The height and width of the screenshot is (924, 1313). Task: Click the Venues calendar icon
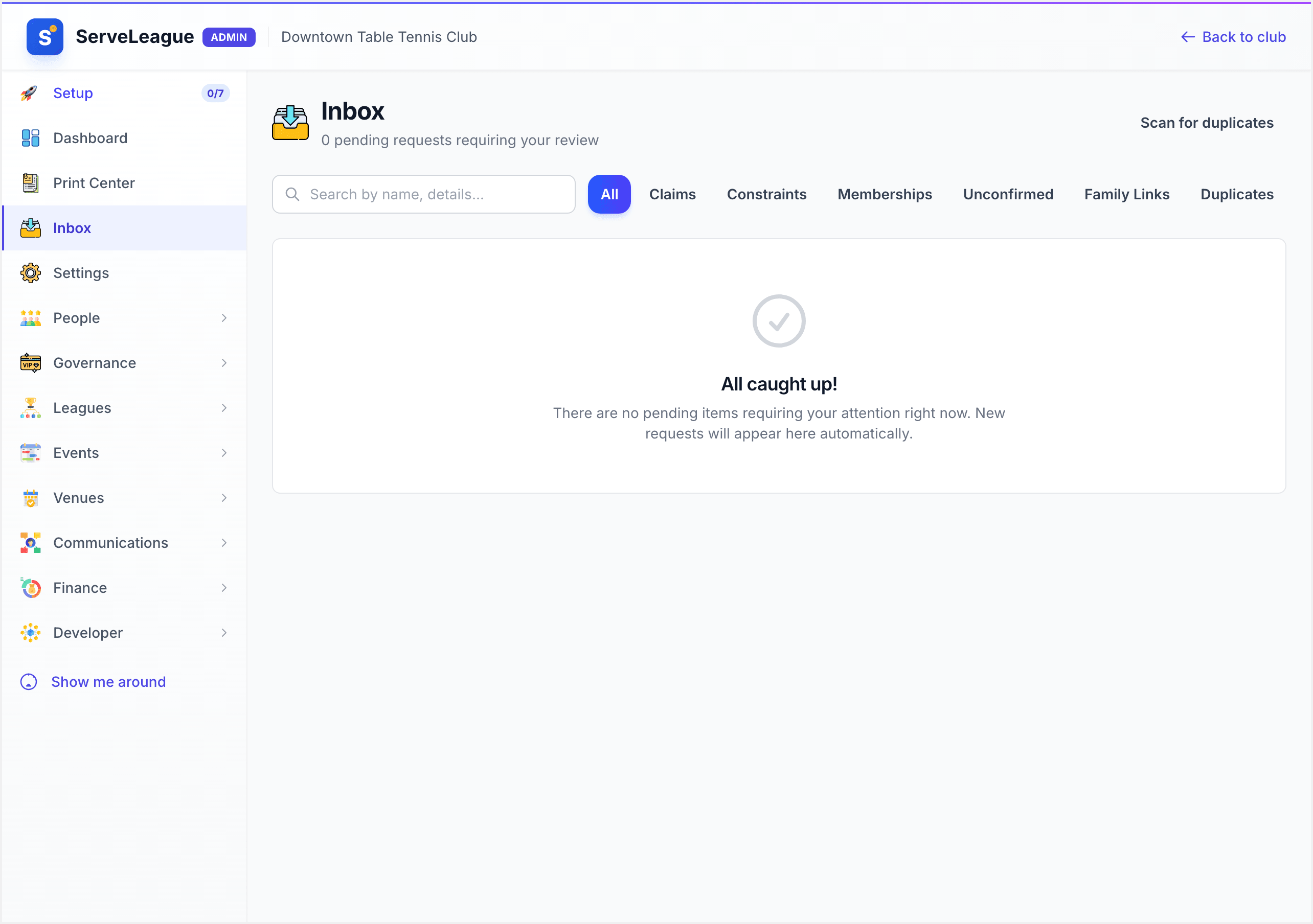[x=30, y=498]
